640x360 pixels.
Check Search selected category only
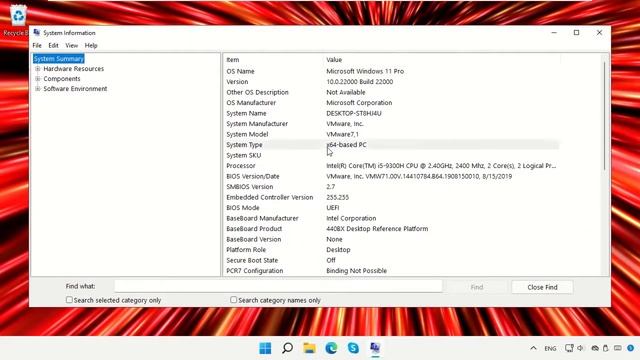69,300
